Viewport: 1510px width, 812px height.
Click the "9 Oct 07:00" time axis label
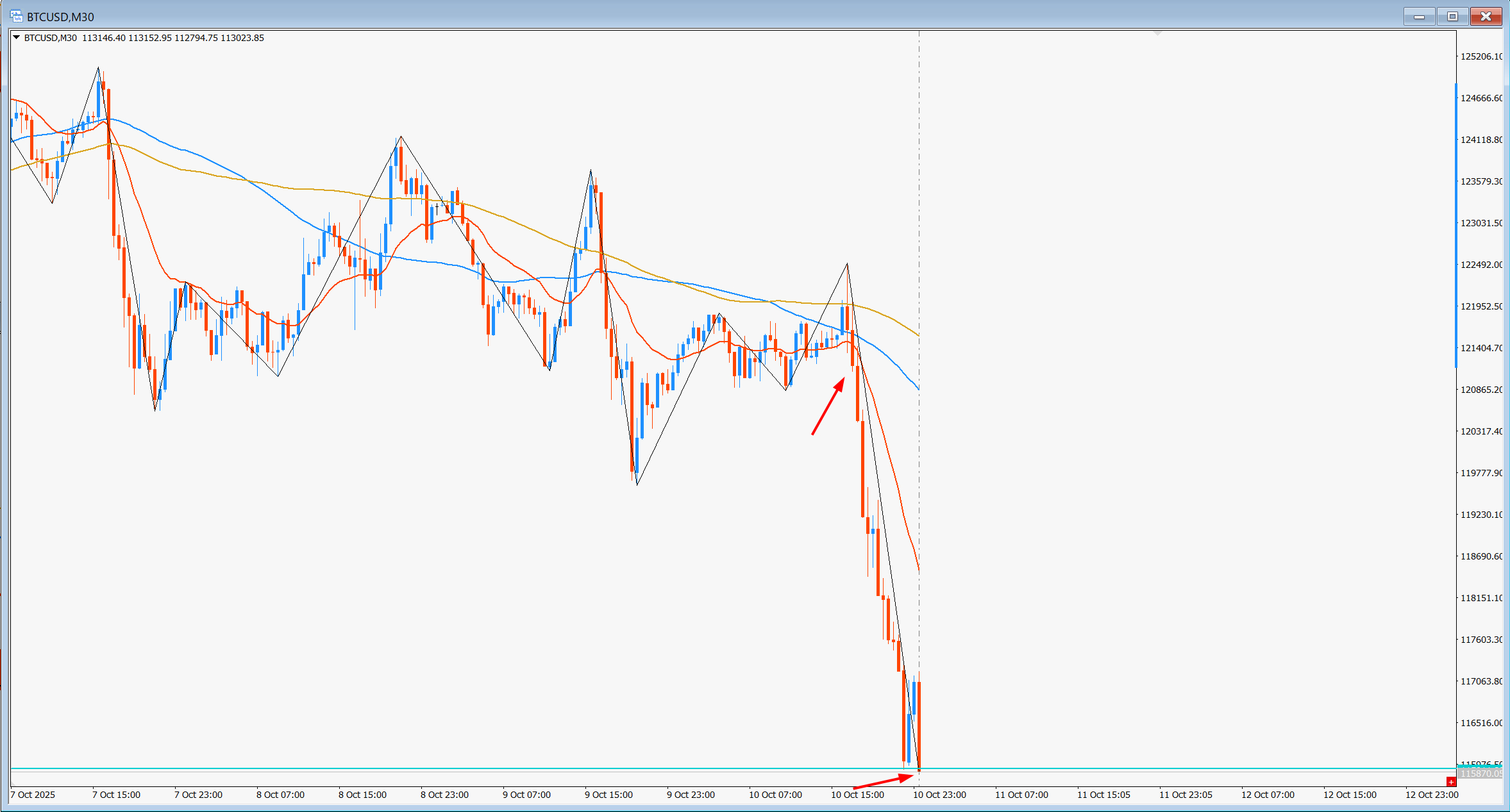click(x=527, y=795)
